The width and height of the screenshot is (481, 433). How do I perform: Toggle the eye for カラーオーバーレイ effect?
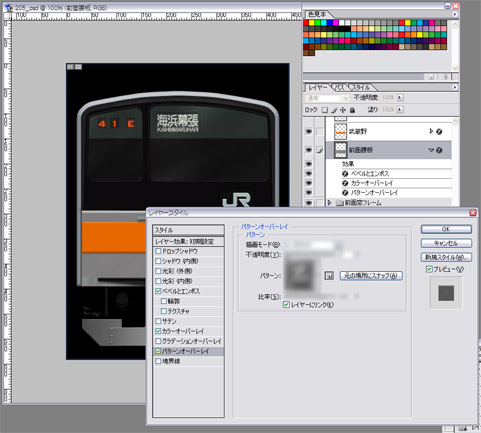tap(309, 183)
